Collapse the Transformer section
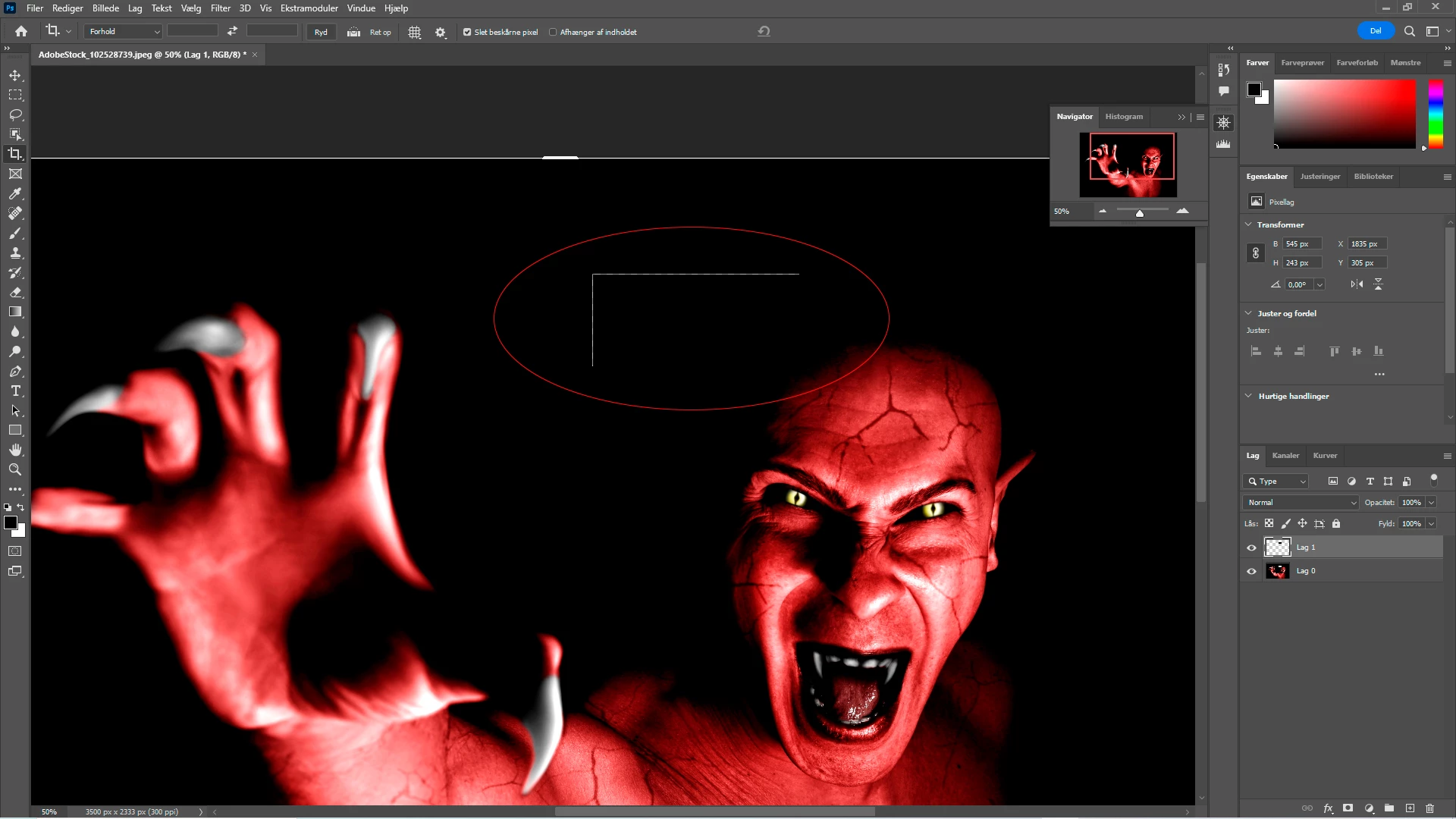The image size is (1456, 819). [1248, 224]
